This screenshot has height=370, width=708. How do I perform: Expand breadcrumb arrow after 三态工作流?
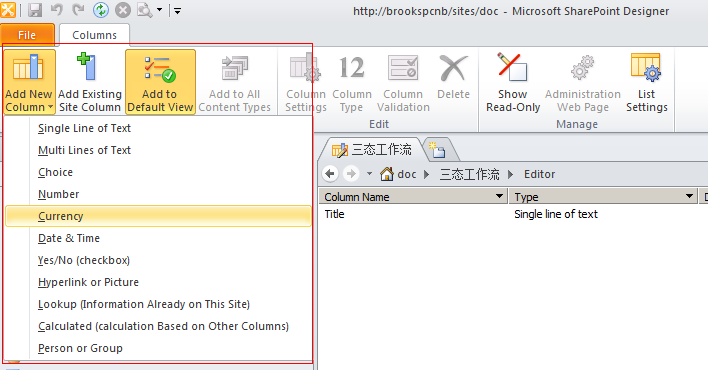511,174
